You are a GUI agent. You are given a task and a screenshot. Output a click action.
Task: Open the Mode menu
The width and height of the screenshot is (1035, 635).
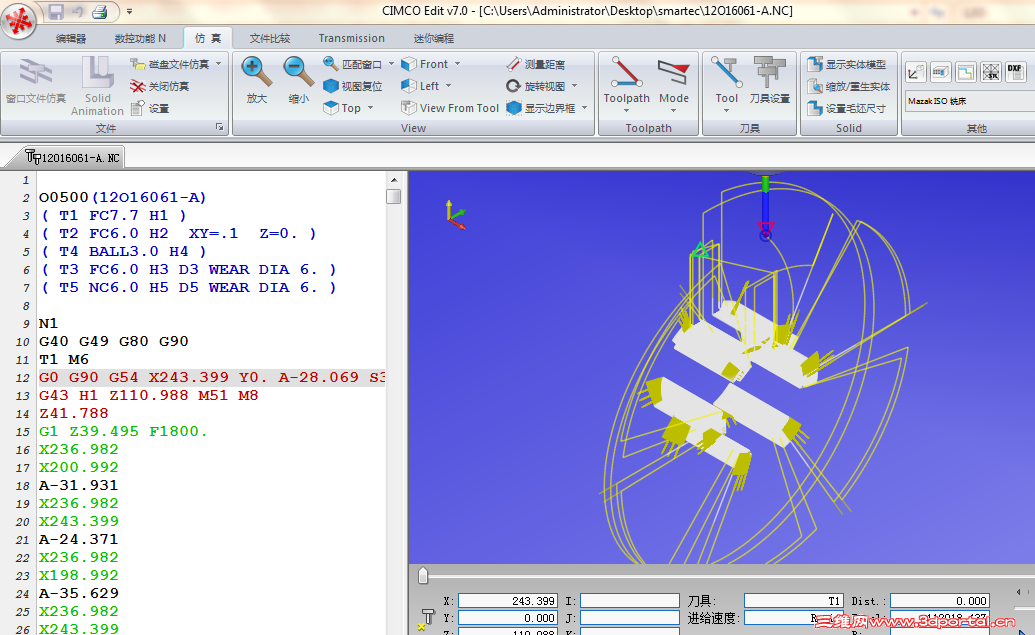click(673, 84)
